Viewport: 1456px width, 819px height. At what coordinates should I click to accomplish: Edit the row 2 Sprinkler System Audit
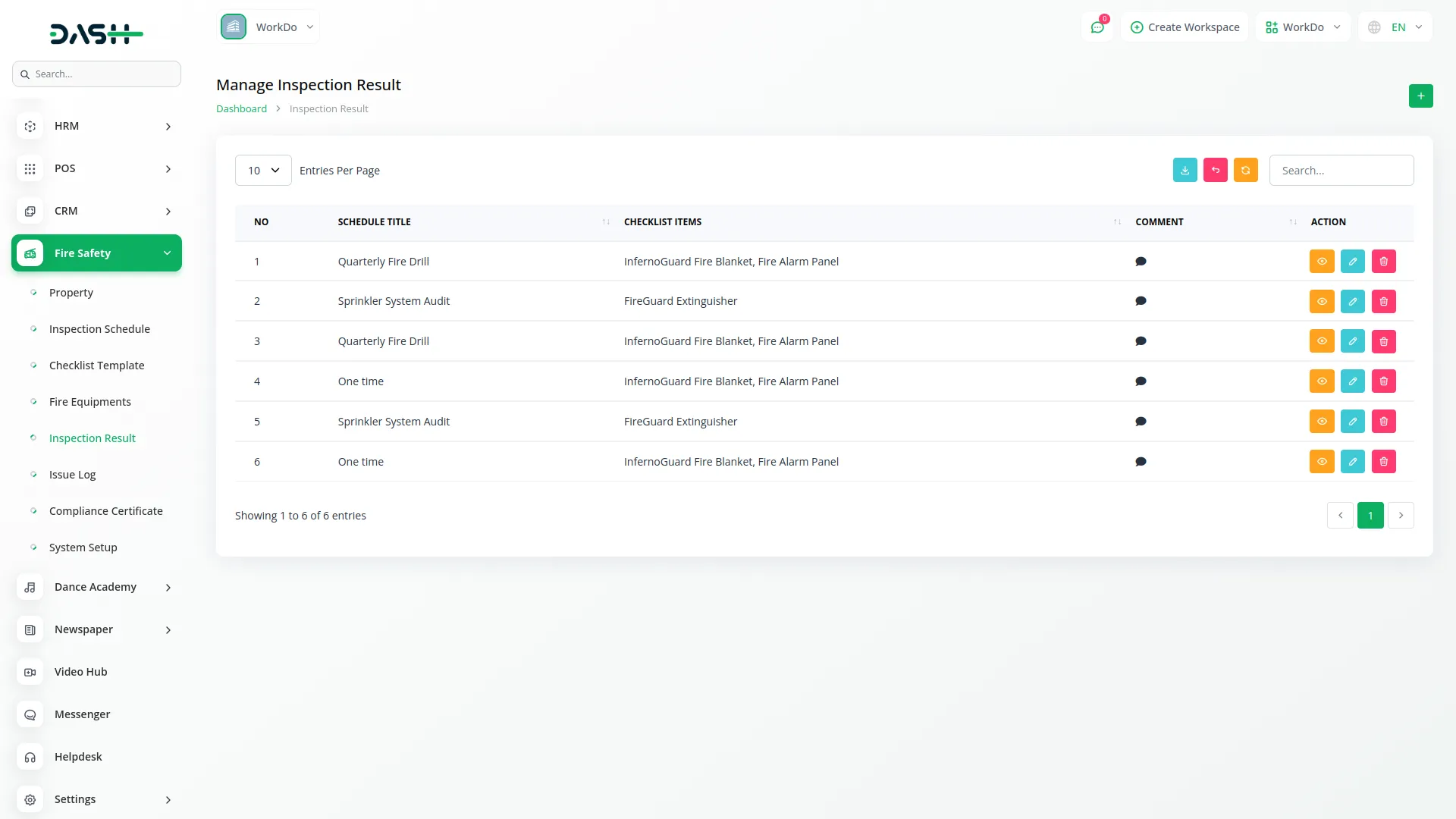tap(1352, 302)
